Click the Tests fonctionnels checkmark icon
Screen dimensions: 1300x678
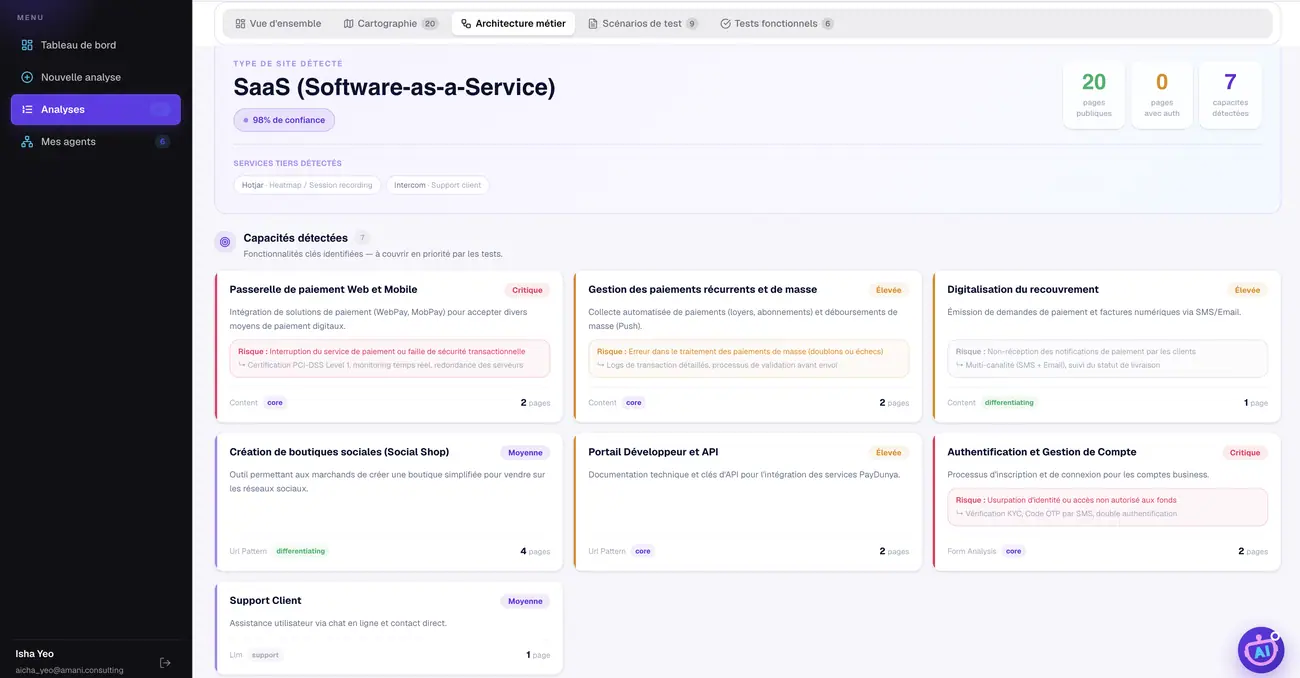(x=725, y=23)
